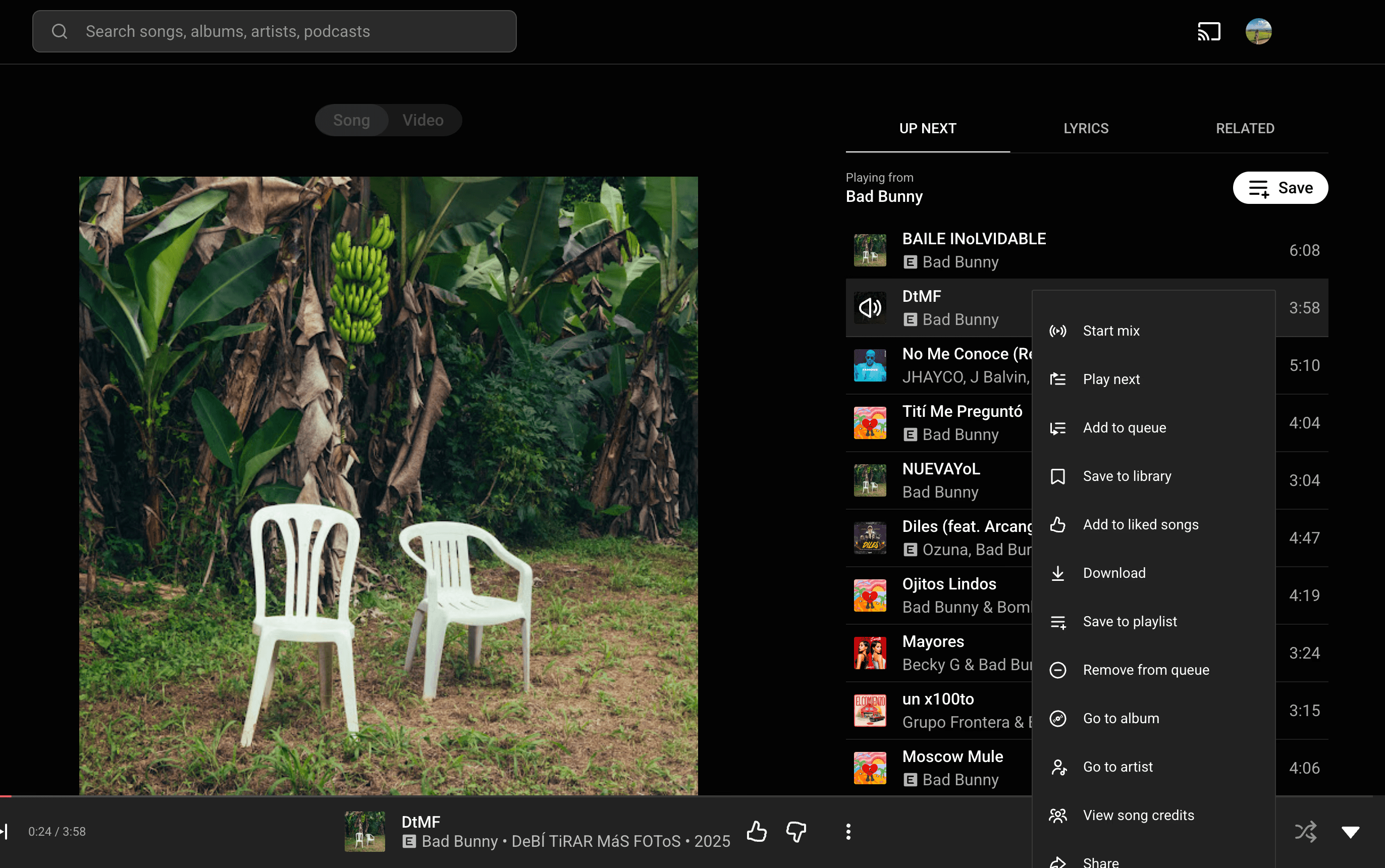Select Save to library menu item
The image size is (1385, 868).
1153,476
